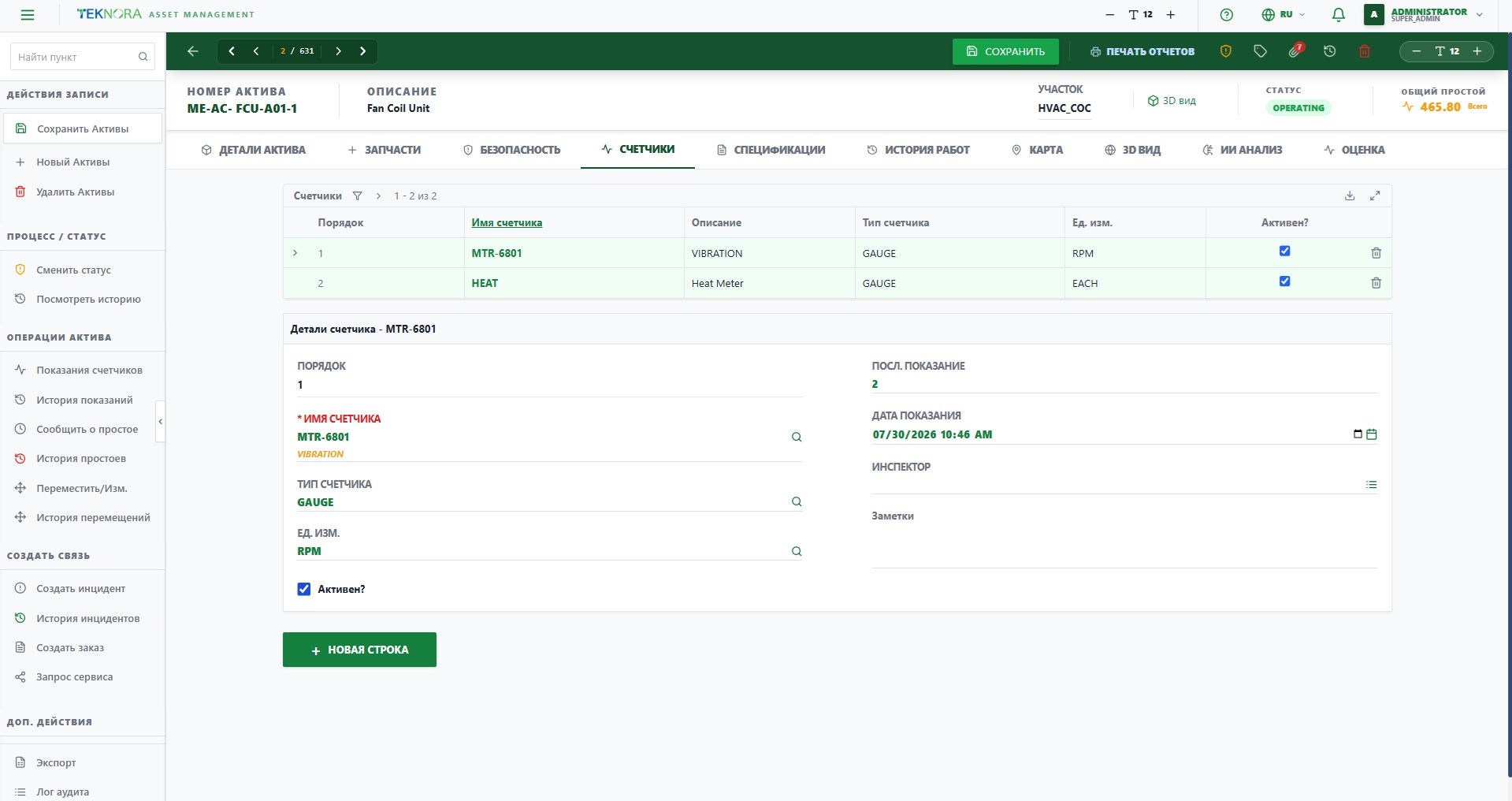Open the reading date calendar picker
This screenshot has width=1512, height=801.
click(x=1372, y=434)
